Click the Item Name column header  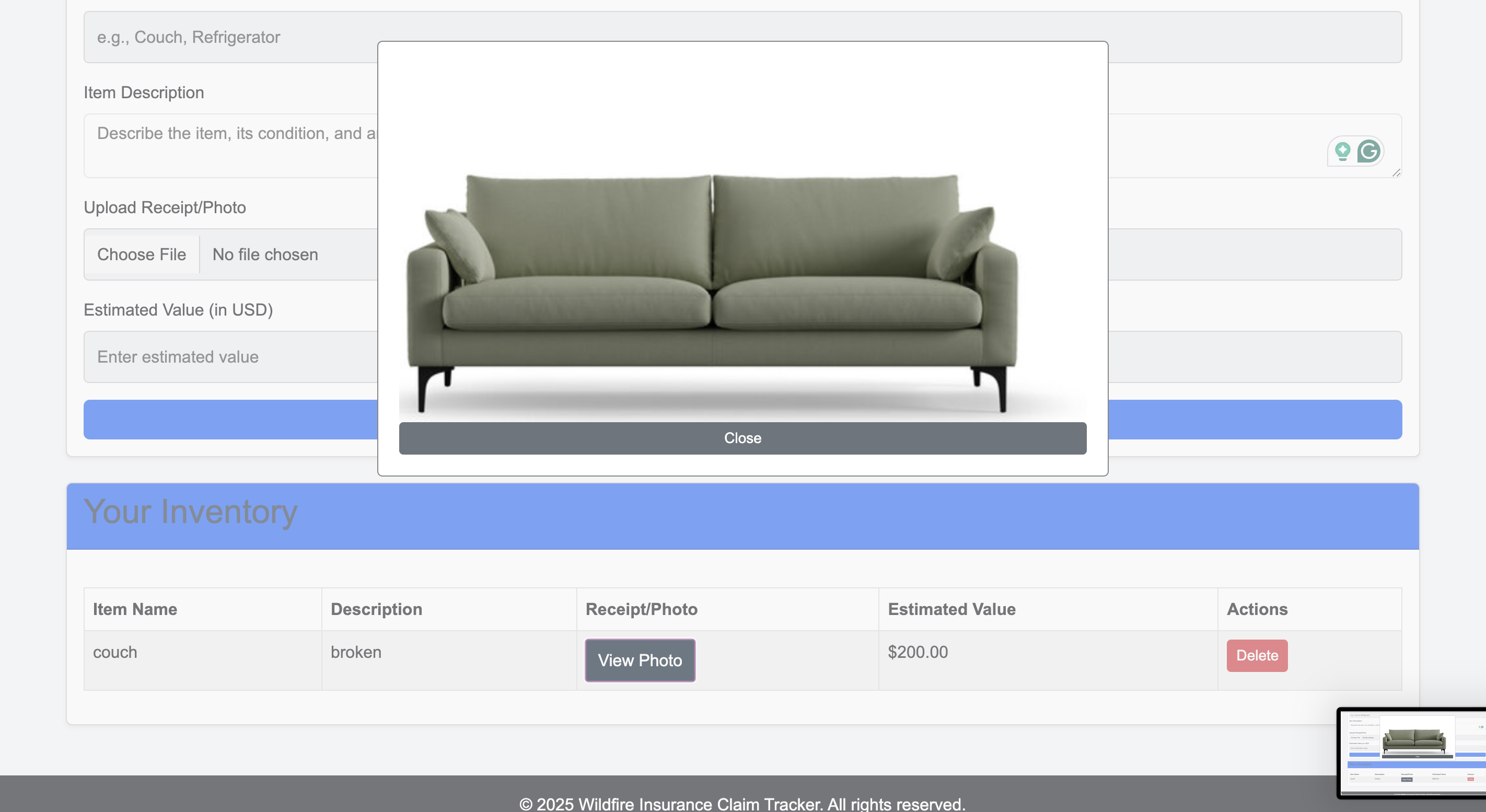[x=134, y=608]
